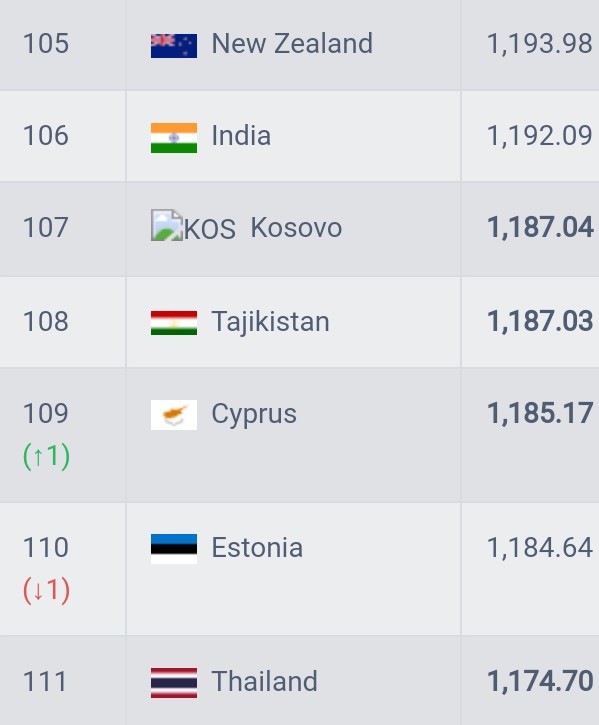This screenshot has height=725, width=599.
Task: Click the Cyprus flag icon
Action: coord(173,415)
